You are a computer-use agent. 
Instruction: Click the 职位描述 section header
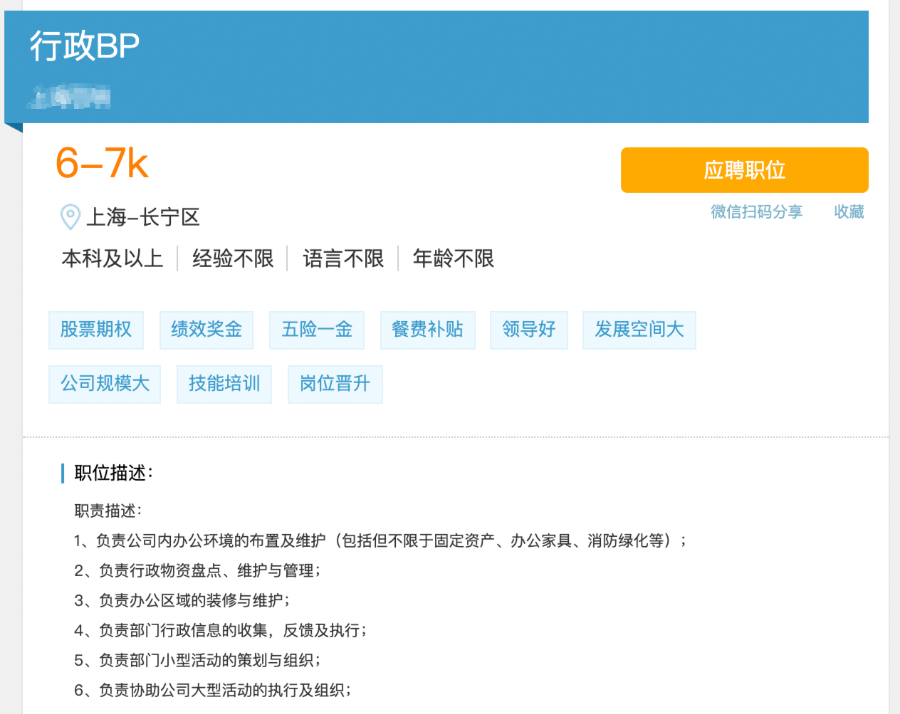[x=106, y=474]
